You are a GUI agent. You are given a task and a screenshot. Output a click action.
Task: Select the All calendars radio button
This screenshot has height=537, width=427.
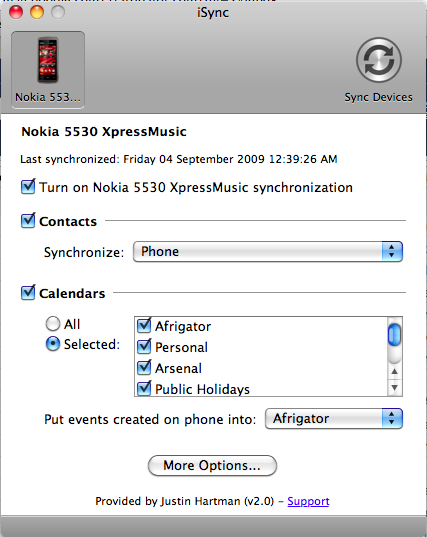53,324
